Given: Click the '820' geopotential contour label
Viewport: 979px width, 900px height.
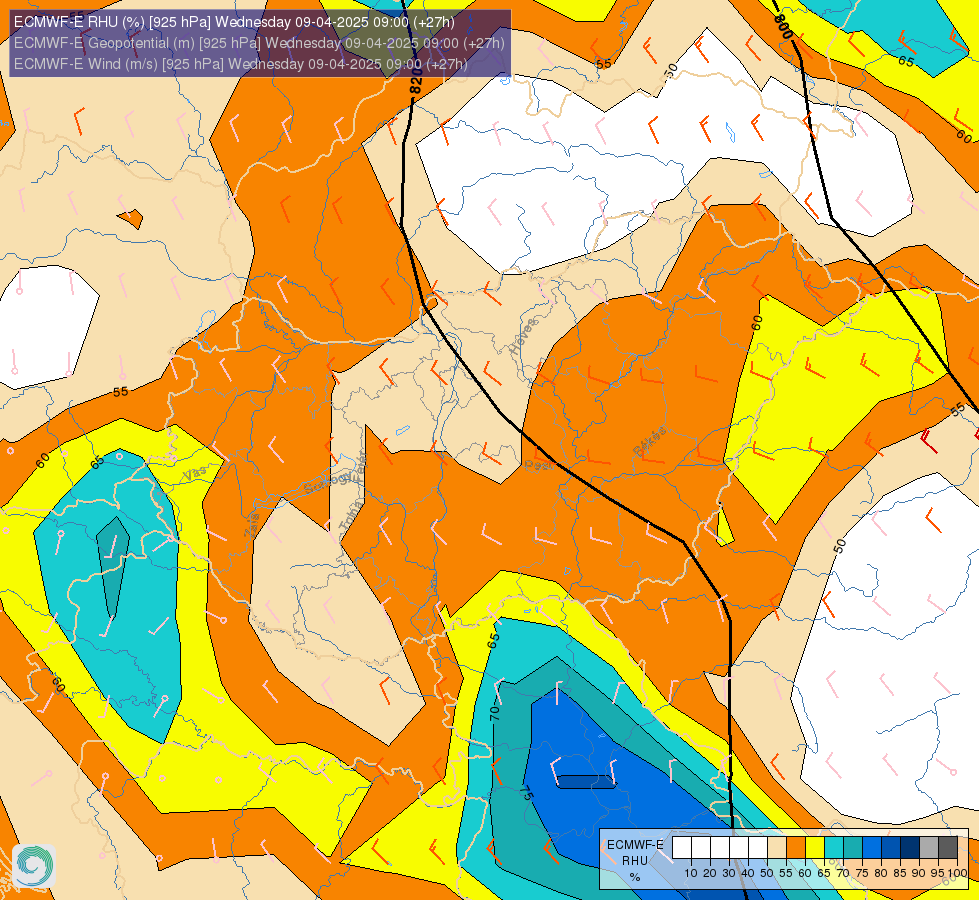Looking at the screenshot, I should 416,81.
